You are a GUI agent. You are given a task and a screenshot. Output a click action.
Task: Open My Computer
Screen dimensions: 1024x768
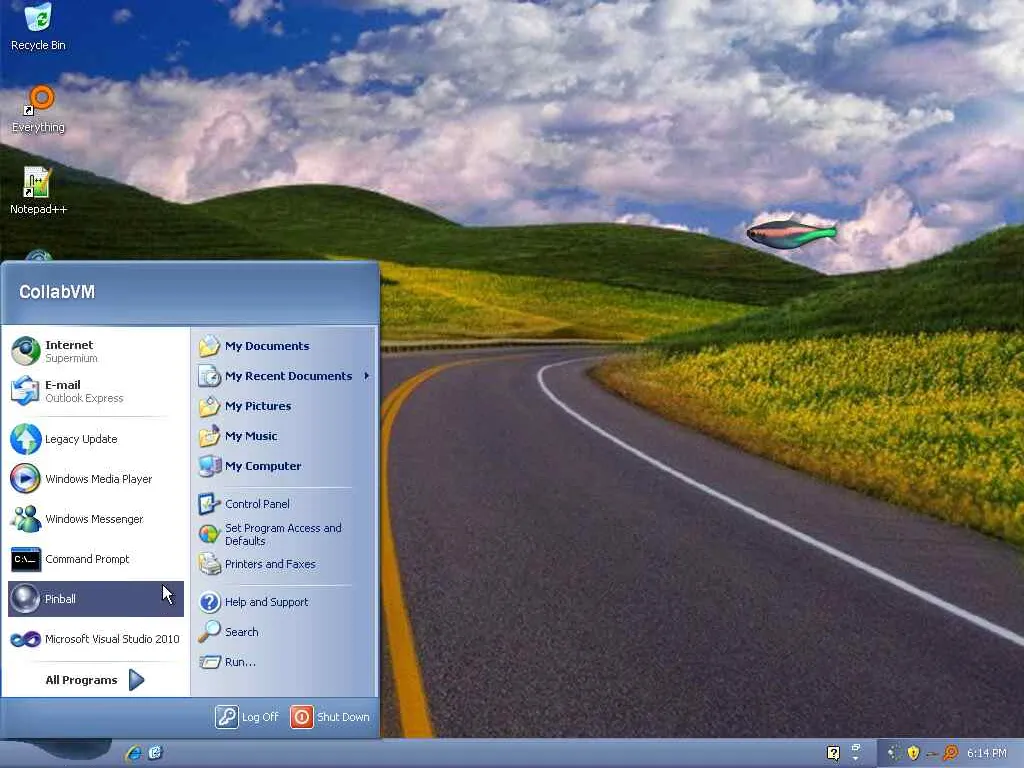coord(284,466)
